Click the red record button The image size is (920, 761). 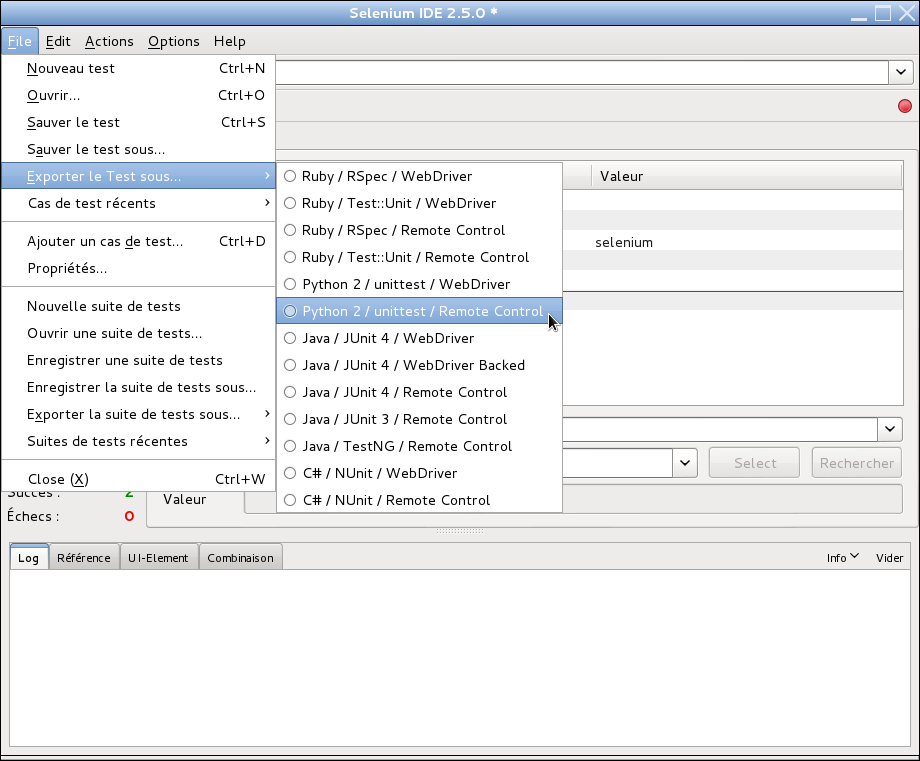tap(905, 106)
